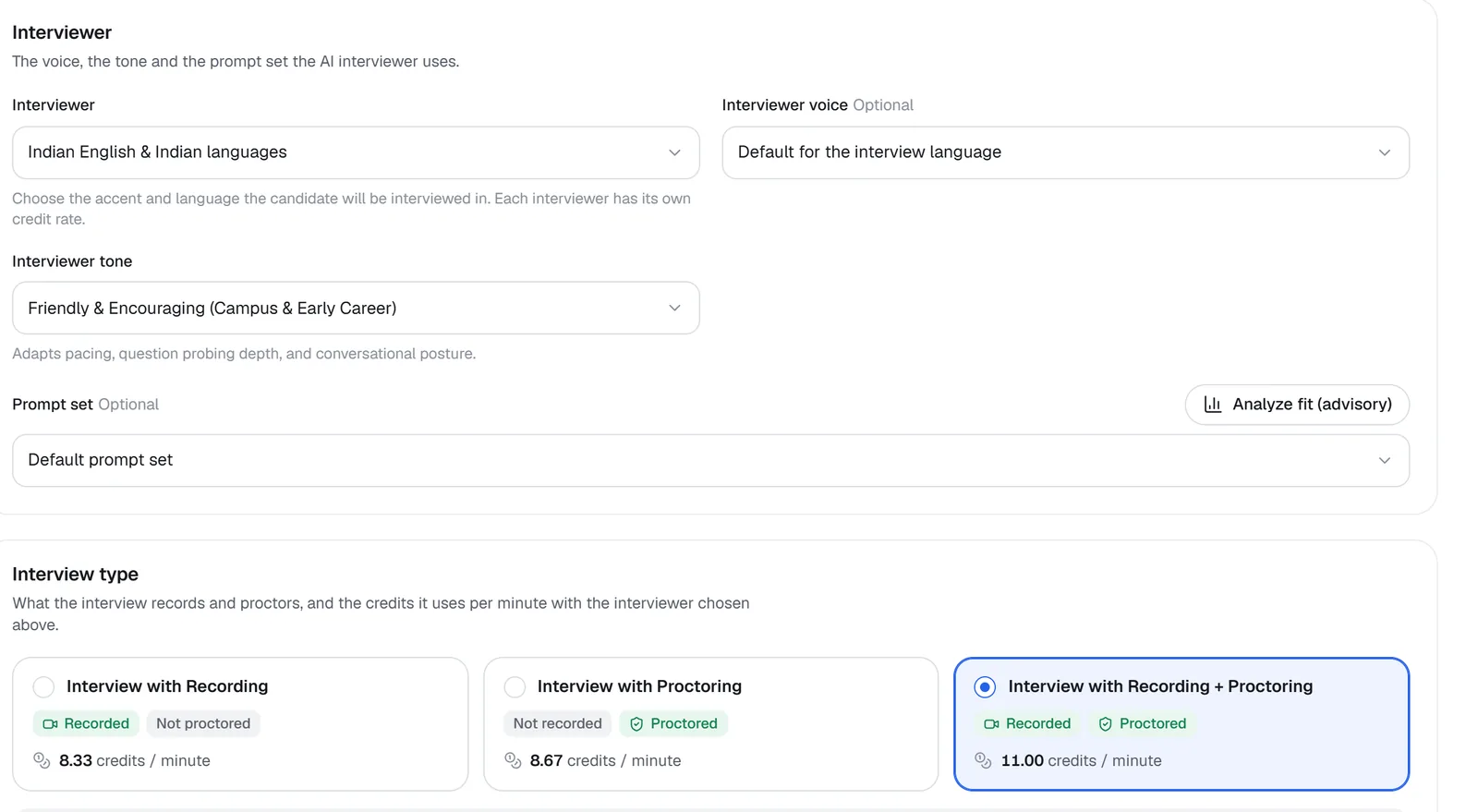Click the 'Interviewer voice' label
The image size is (1478, 812).
[x=785, y=105]
